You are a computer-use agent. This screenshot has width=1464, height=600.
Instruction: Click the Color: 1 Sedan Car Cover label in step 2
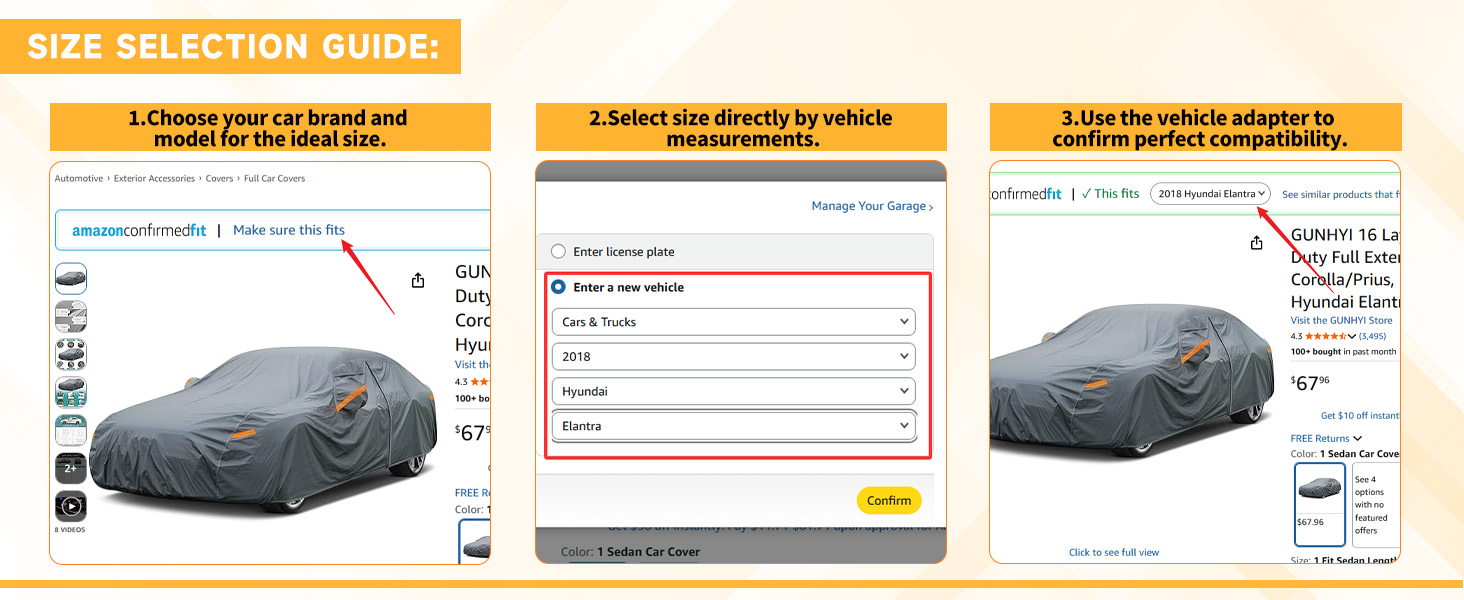click(630, 552)
